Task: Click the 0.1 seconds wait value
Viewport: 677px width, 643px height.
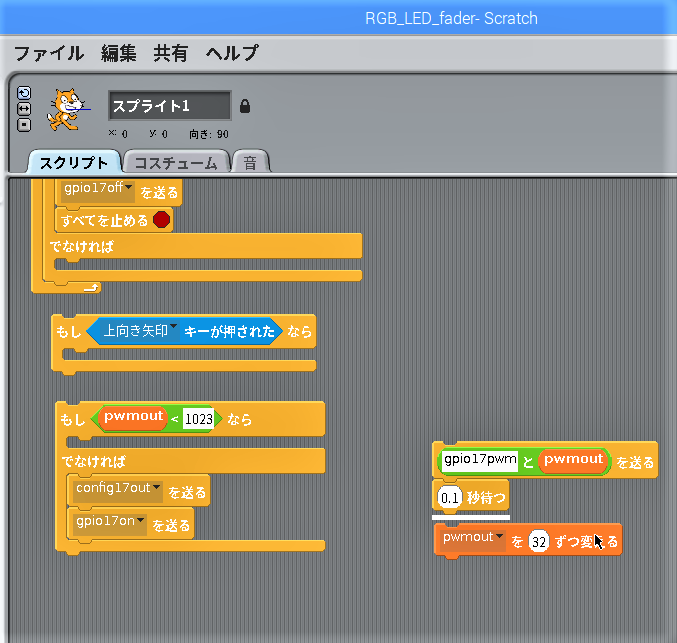Action: point(450,498)
